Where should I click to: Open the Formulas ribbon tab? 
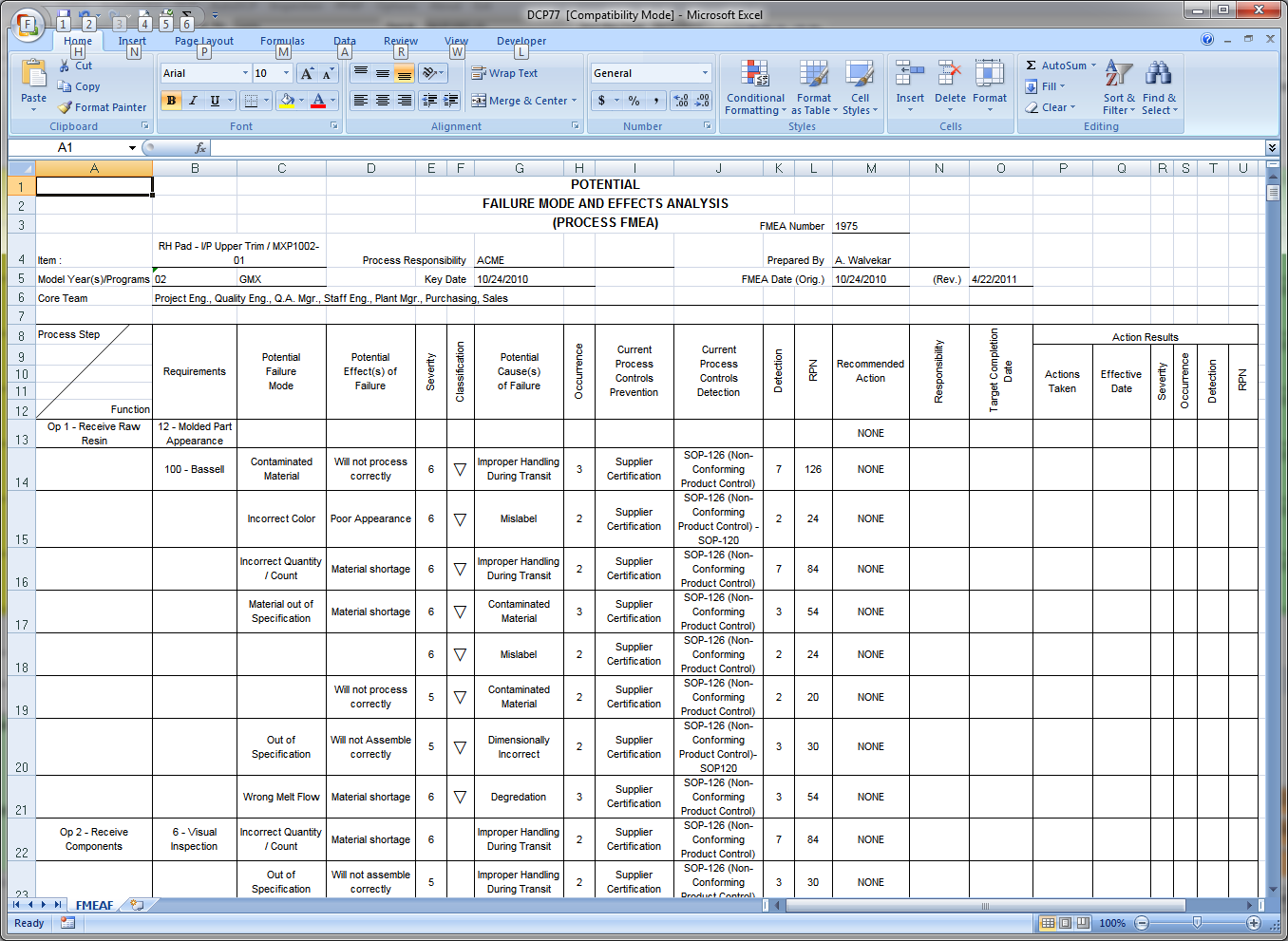point(282,41)
